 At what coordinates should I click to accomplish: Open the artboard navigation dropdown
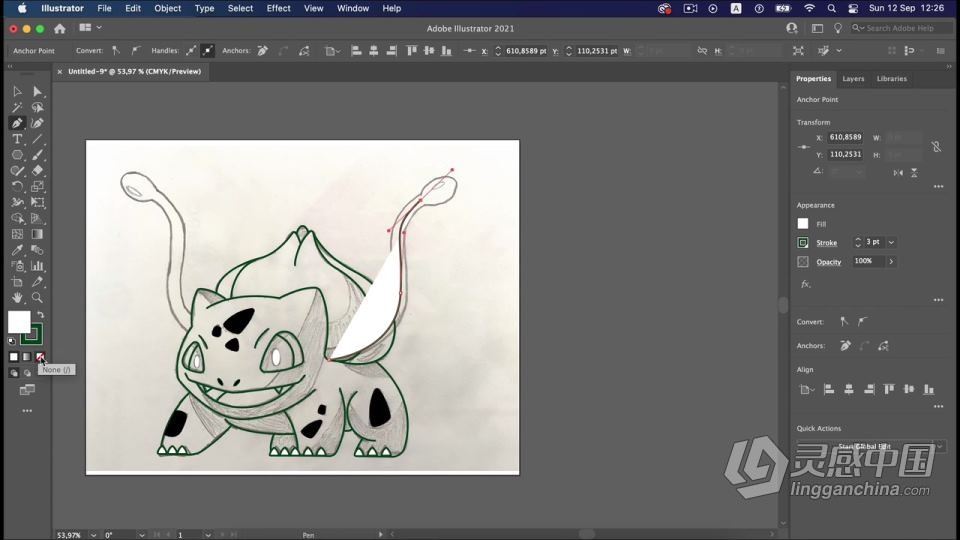click(208, 535)
